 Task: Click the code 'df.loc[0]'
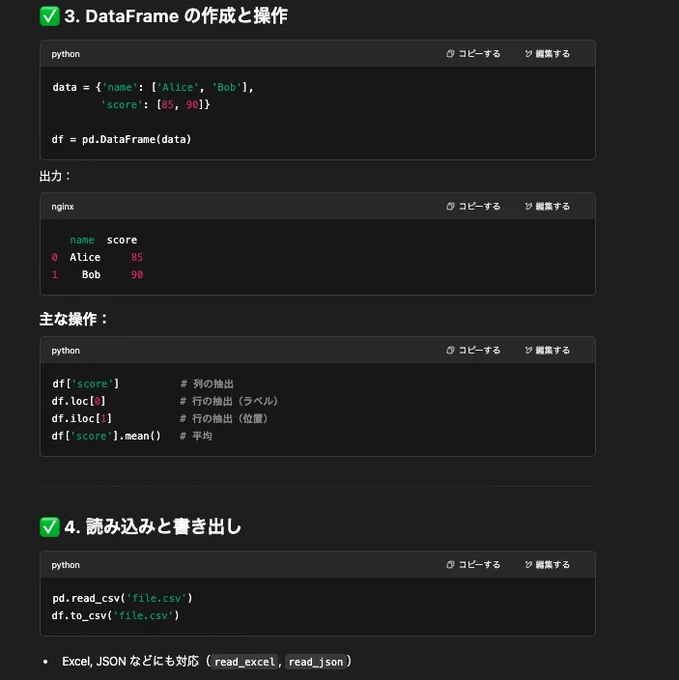pos(78,402)
